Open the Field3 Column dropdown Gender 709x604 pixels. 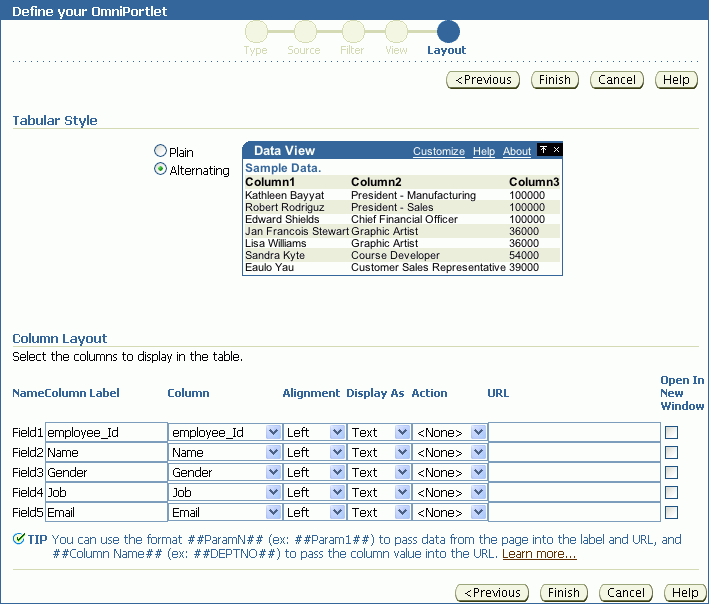(x=225, y=472)
